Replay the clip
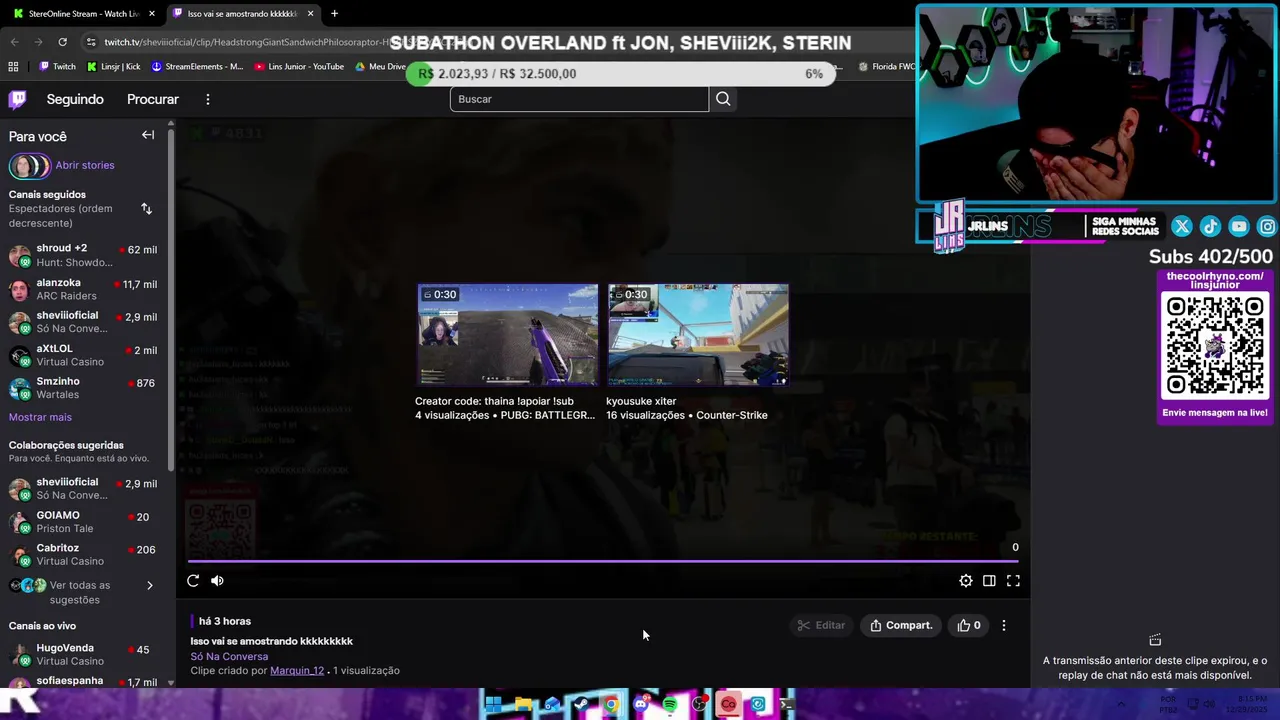1280x720 pixels. click(193, 581)
